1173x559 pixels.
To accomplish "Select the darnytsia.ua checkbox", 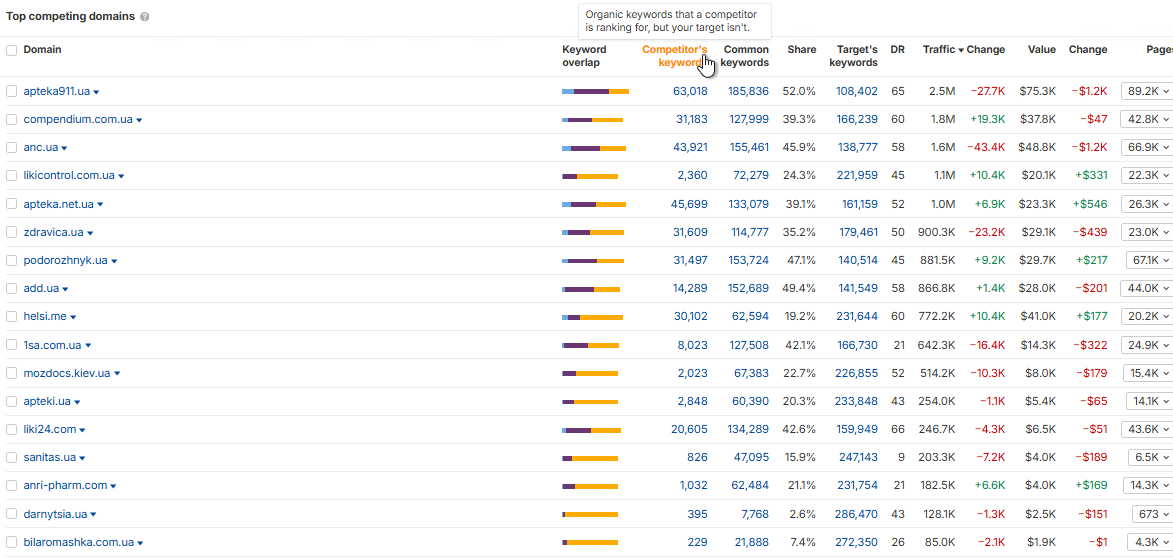I will (x=11, y=514).
